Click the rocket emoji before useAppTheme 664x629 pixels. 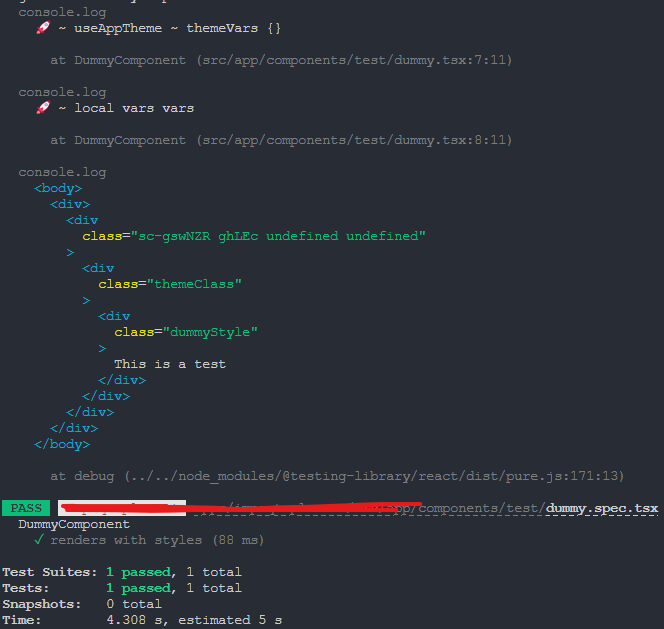pos(43,28)
